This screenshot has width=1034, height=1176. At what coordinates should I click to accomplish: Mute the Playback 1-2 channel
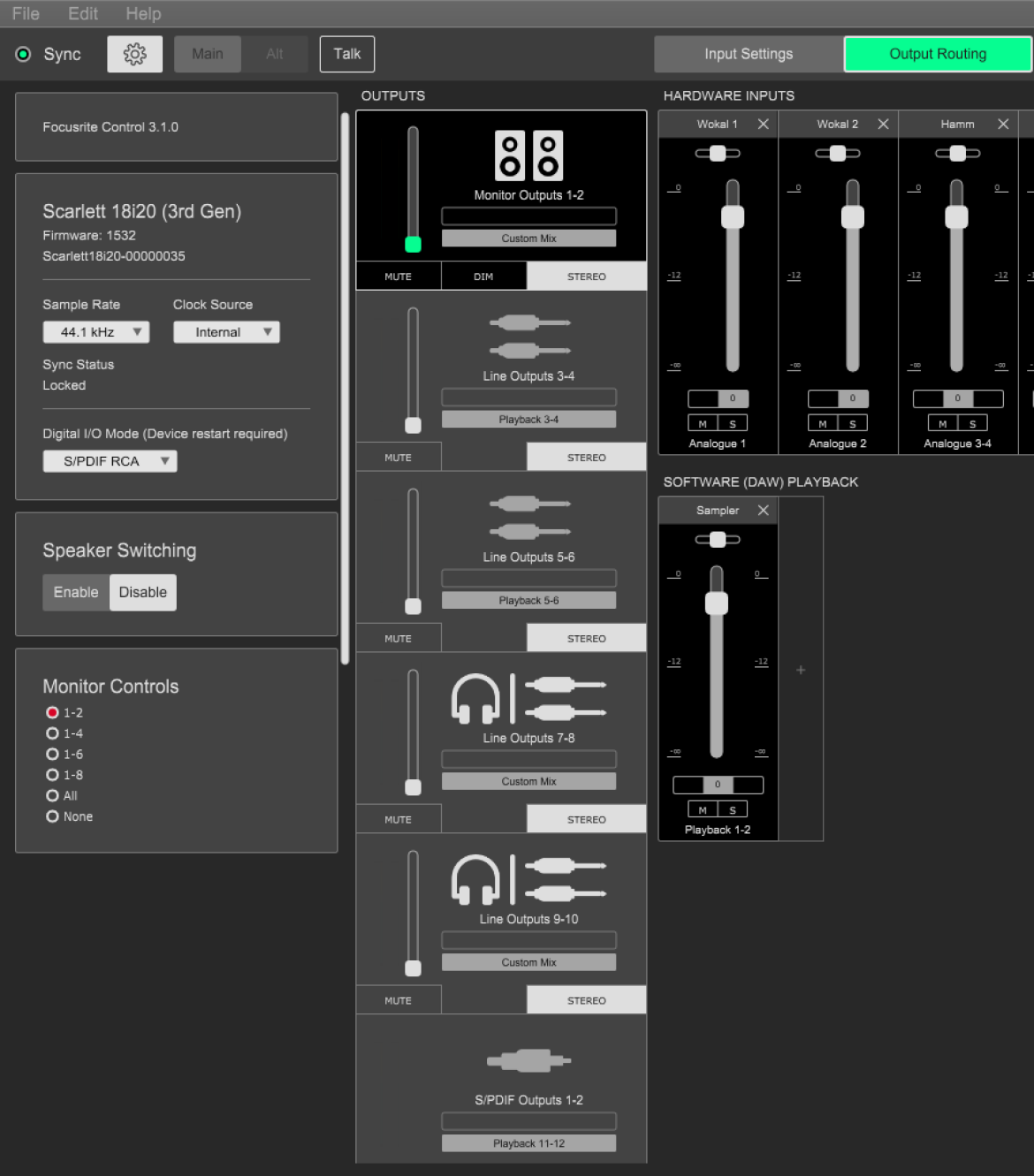[x=703, y=809]
